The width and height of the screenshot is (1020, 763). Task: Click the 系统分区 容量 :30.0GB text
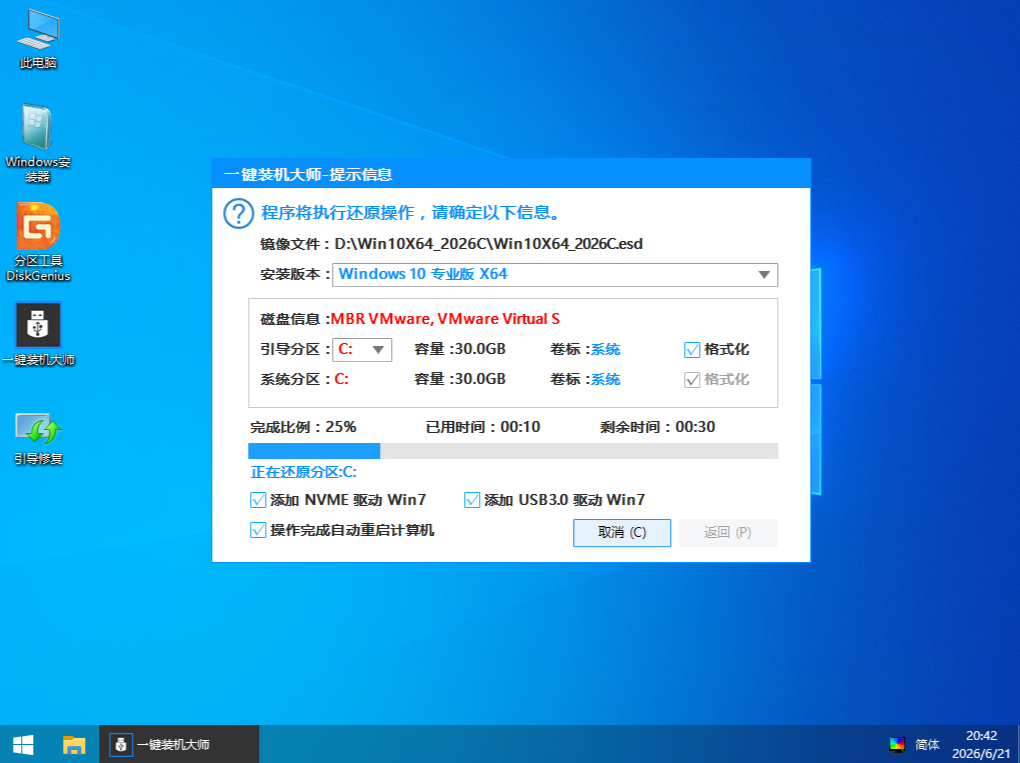[460, 379]
